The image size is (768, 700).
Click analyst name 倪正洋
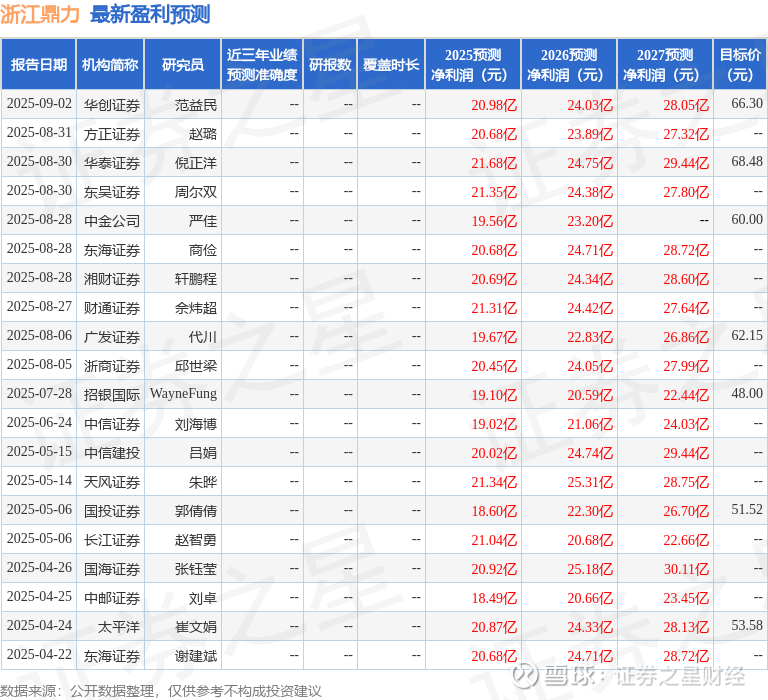pos(196,163)
